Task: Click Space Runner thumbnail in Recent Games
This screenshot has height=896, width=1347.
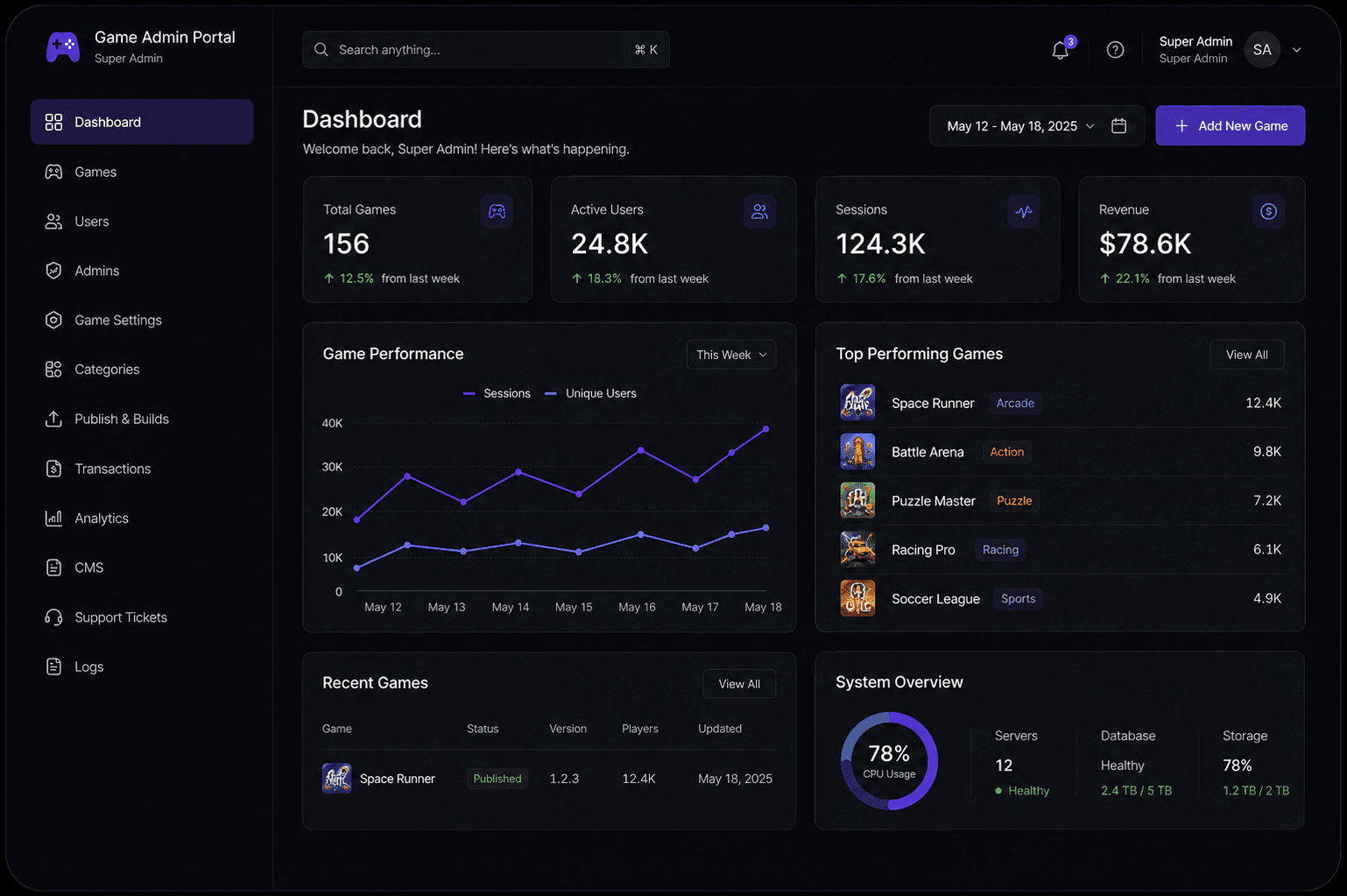Action: (x=336, y=779)
